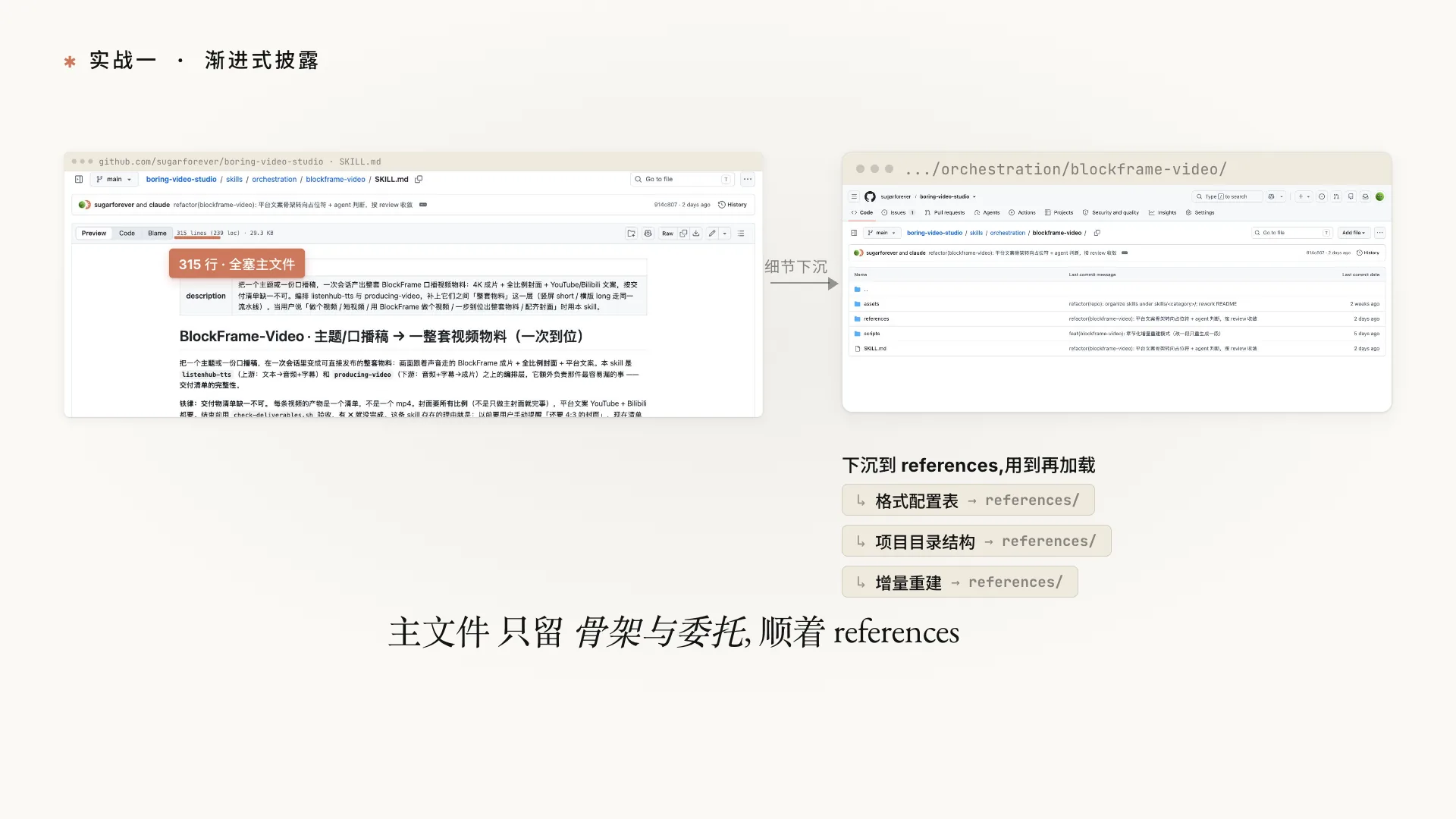Image resolution: width=1456 pixels, height=819 pixels.
Task: Select Security and quality repo tab
Action: 1111,212
